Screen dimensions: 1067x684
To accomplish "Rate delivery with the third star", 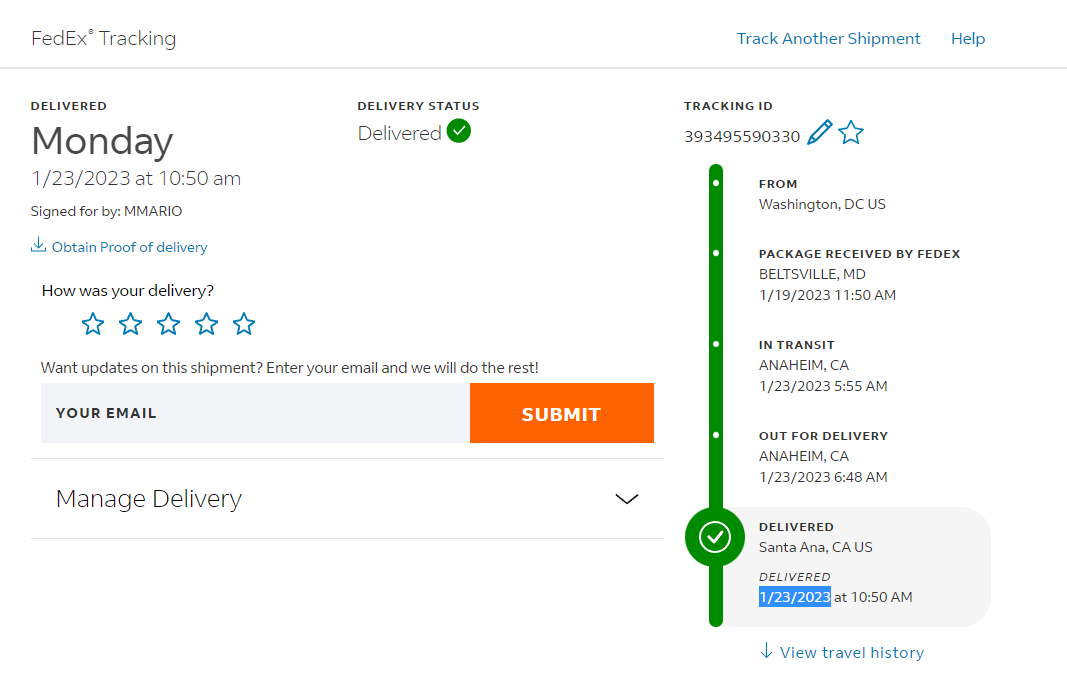I will click(168, 324).
